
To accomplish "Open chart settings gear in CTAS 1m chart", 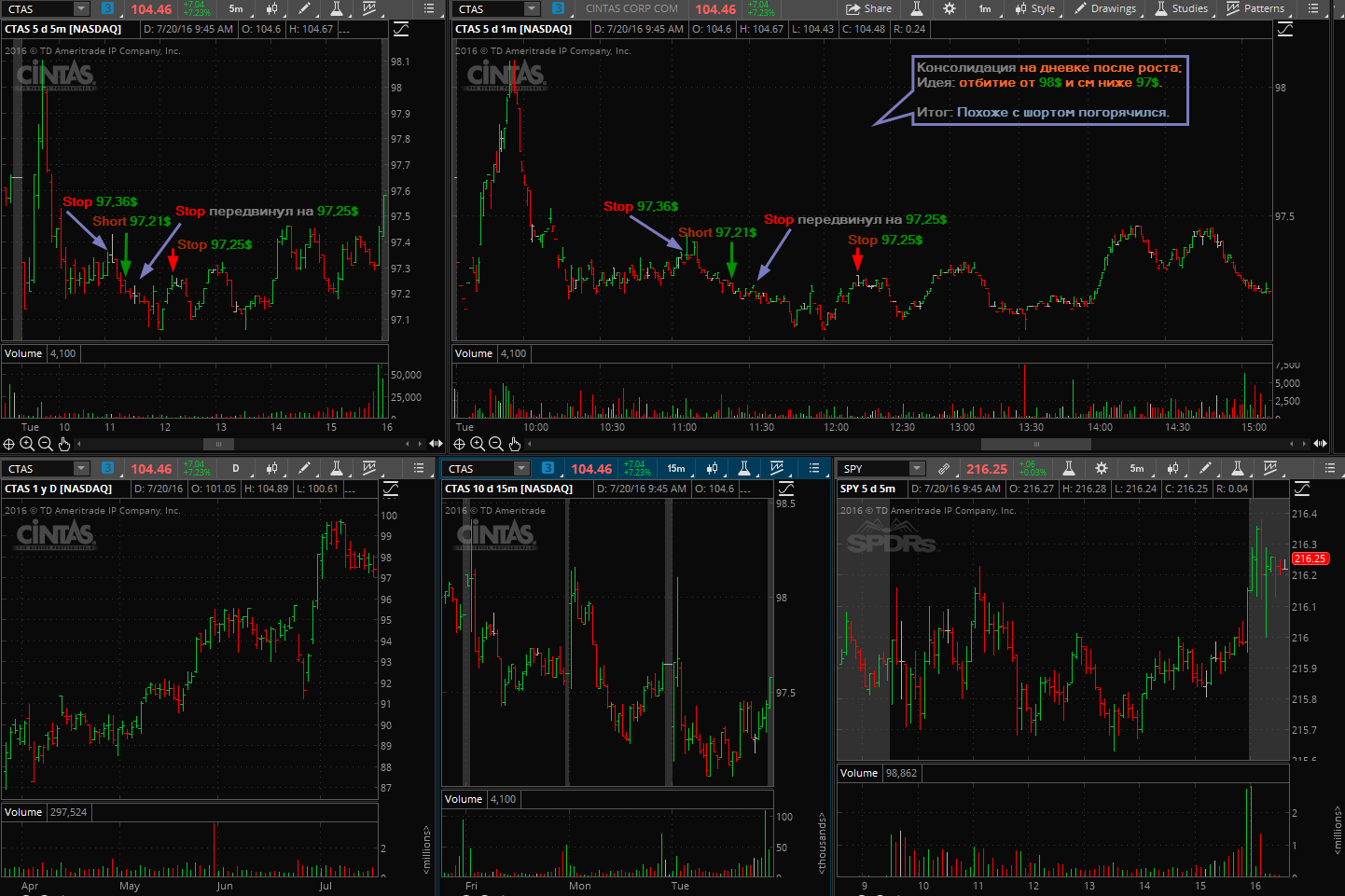I will 949,8.
